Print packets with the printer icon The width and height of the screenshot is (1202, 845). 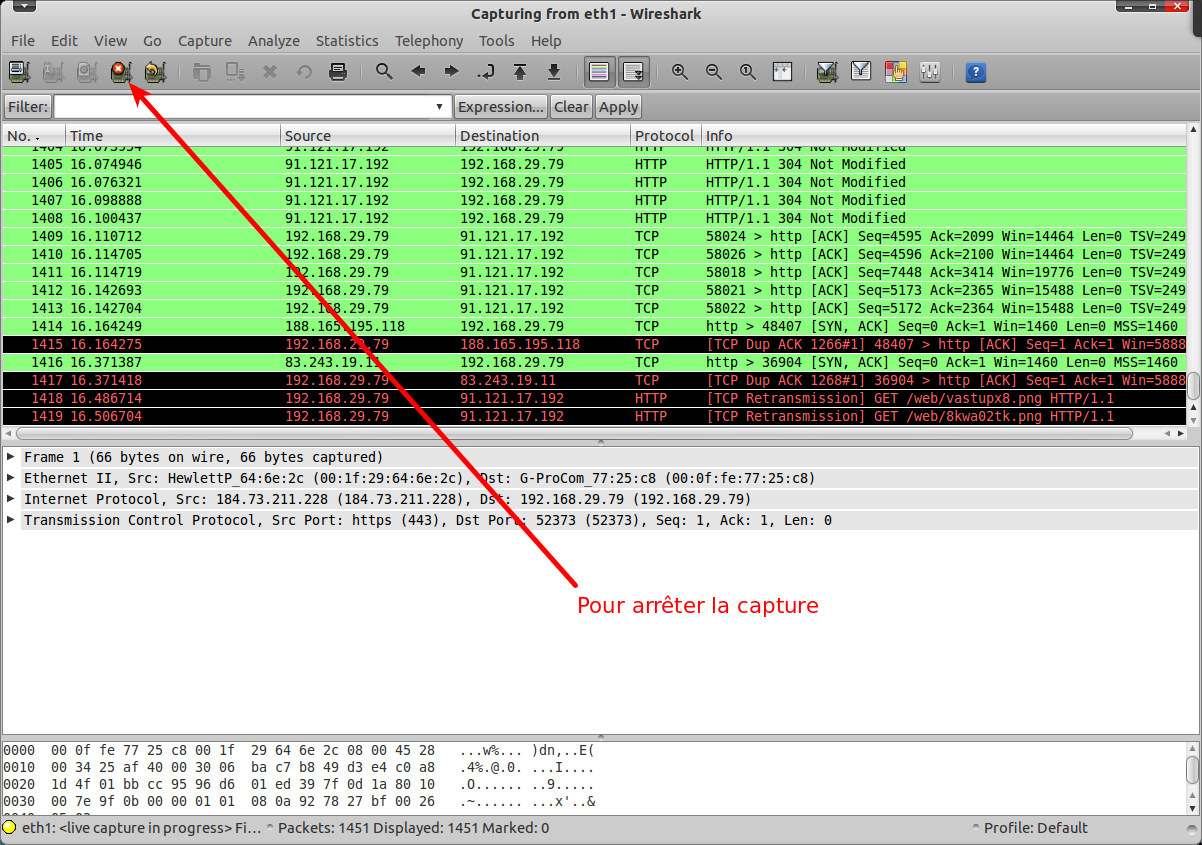pos(338,72)
